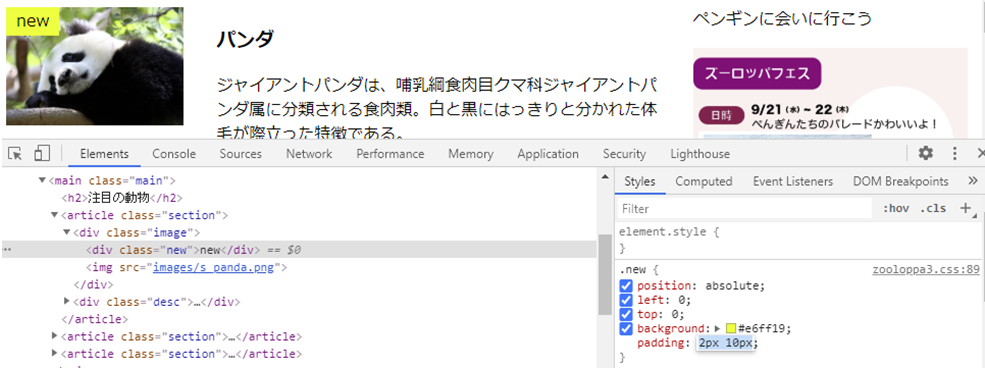
Task: Toggle the .cls class editor button
Action: (x=933, y=208)
